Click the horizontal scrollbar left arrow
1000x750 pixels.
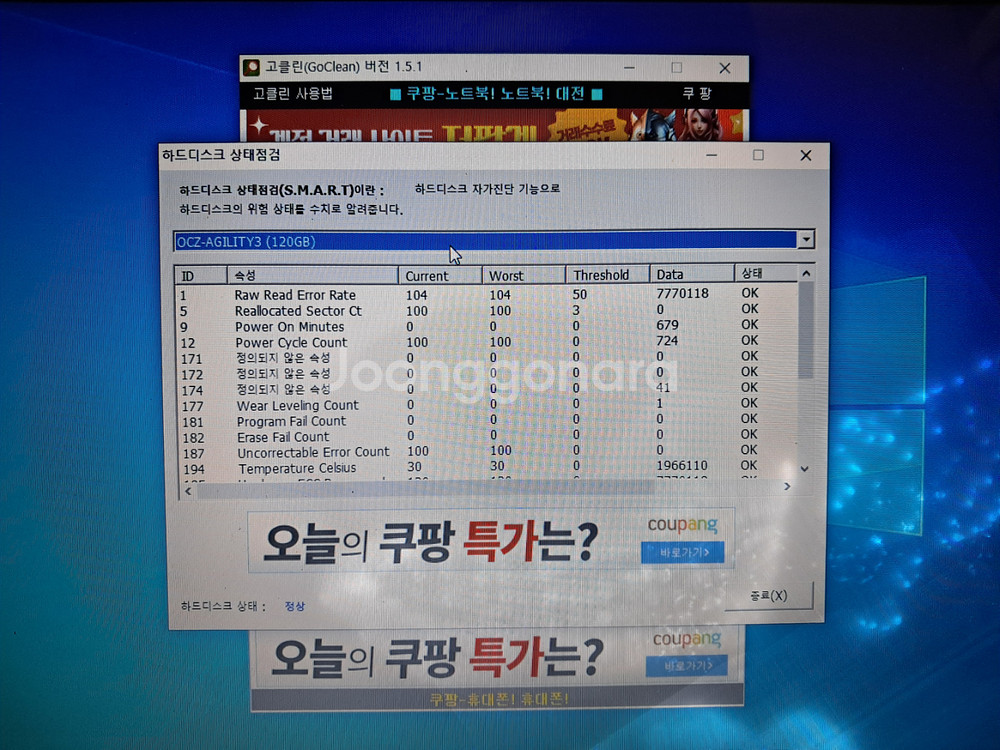188,491
